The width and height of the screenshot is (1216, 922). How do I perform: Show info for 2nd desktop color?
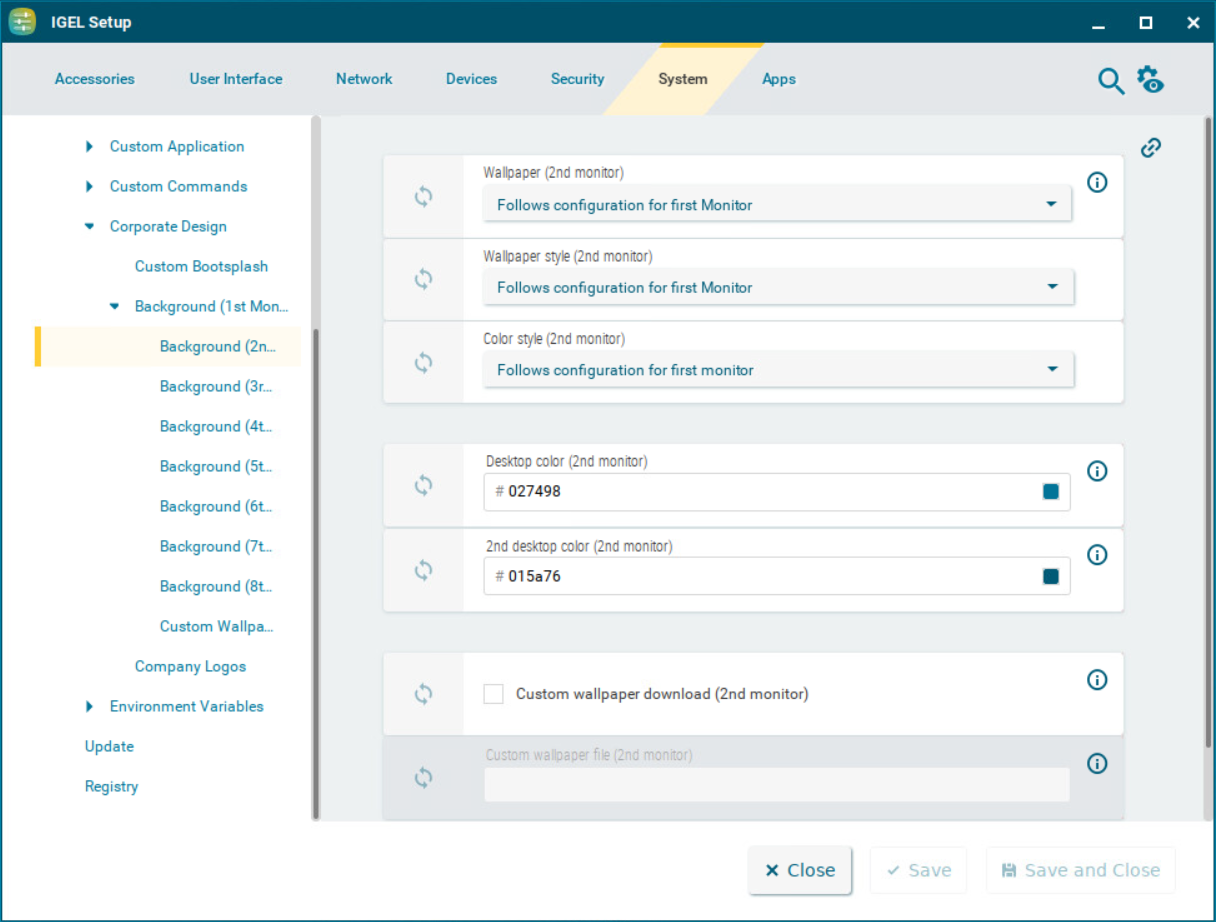point(1097,555)
